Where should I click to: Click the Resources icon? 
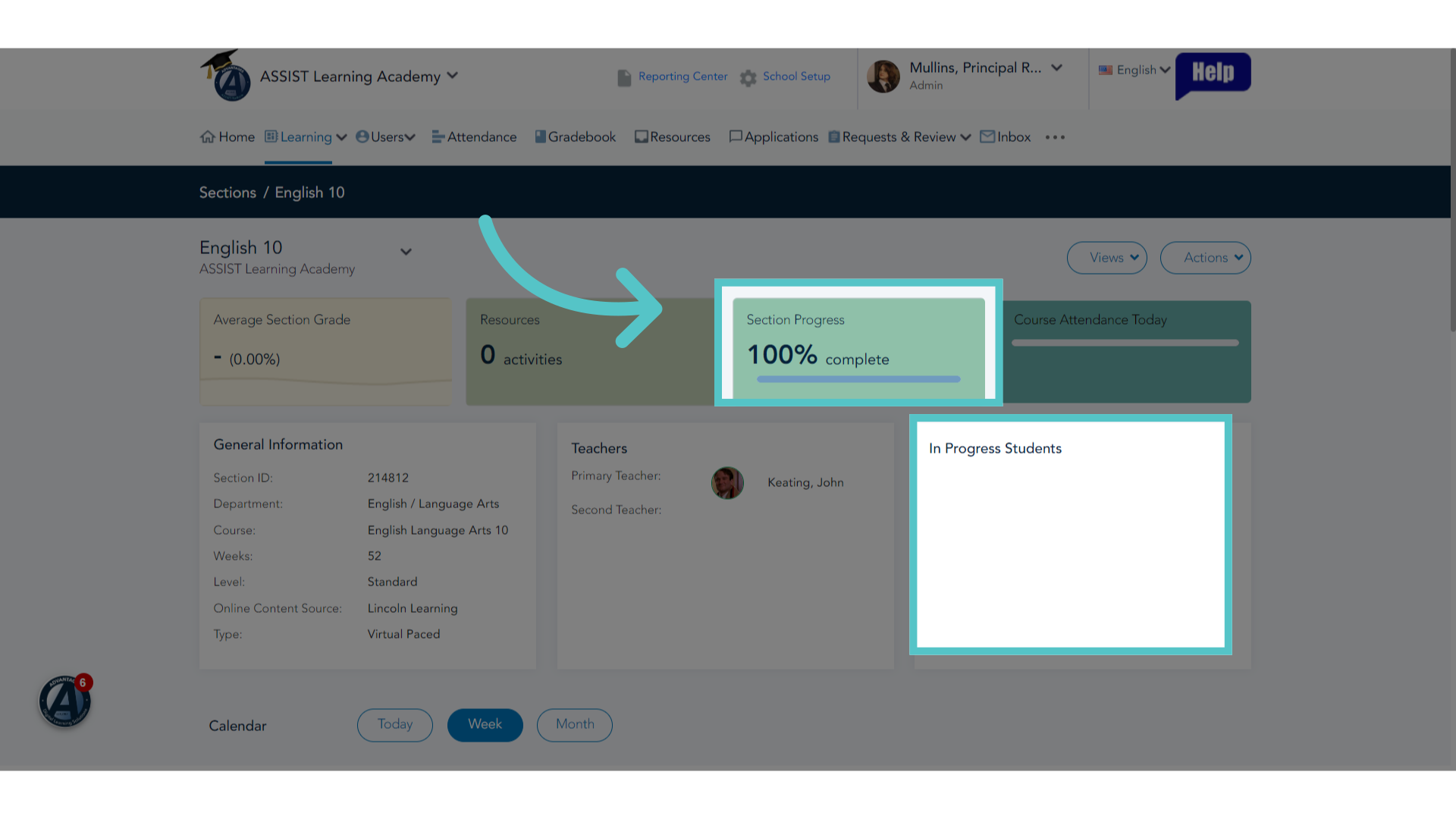[641, 136]
